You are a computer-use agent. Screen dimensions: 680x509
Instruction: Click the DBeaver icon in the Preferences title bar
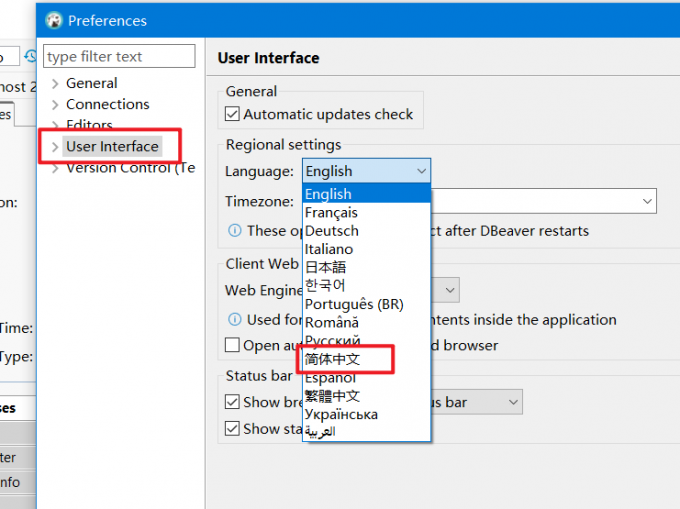[53, 20]
